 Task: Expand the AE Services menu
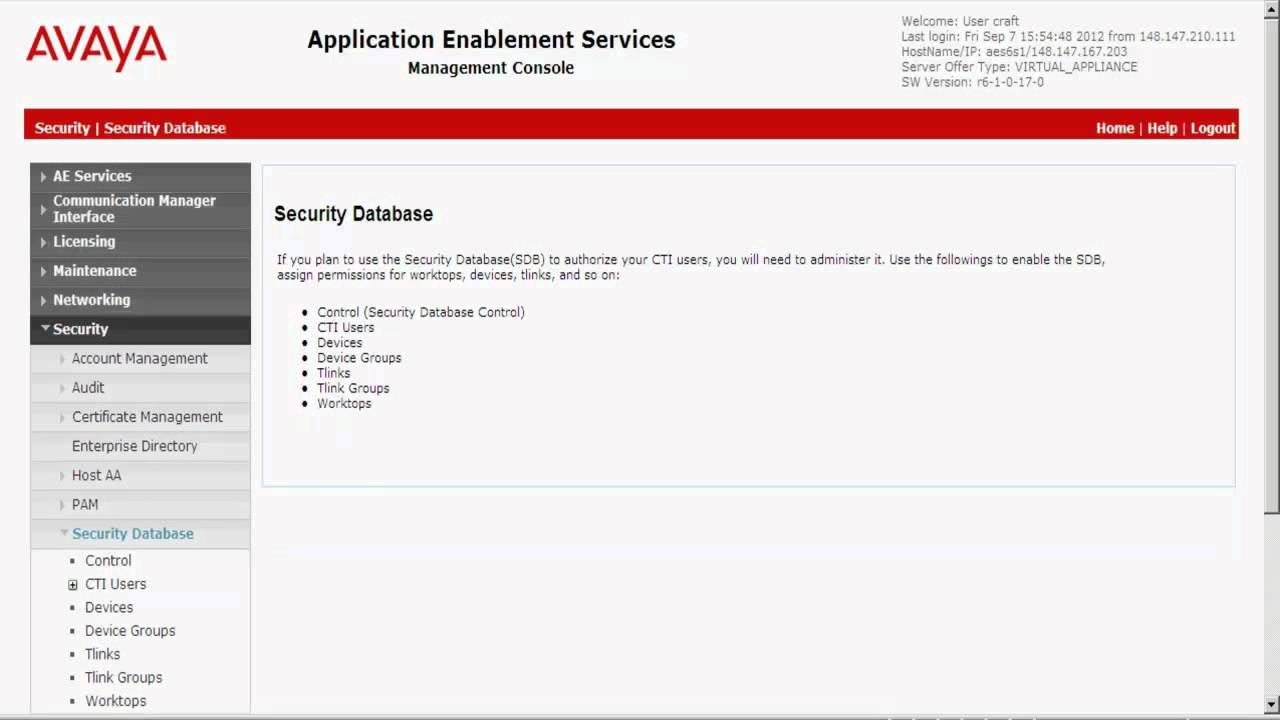pyautogui.click(x=92, y=176)
